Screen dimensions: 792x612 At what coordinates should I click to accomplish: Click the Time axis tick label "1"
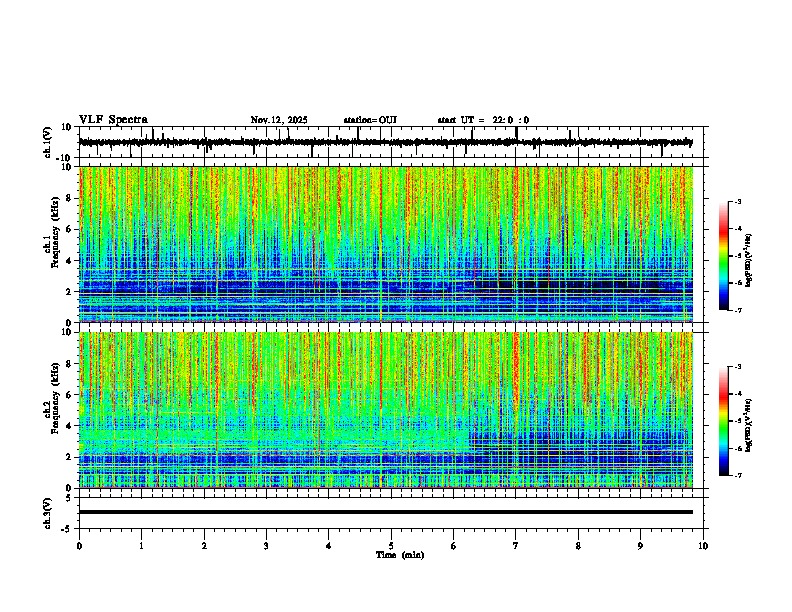coord(141,546)
